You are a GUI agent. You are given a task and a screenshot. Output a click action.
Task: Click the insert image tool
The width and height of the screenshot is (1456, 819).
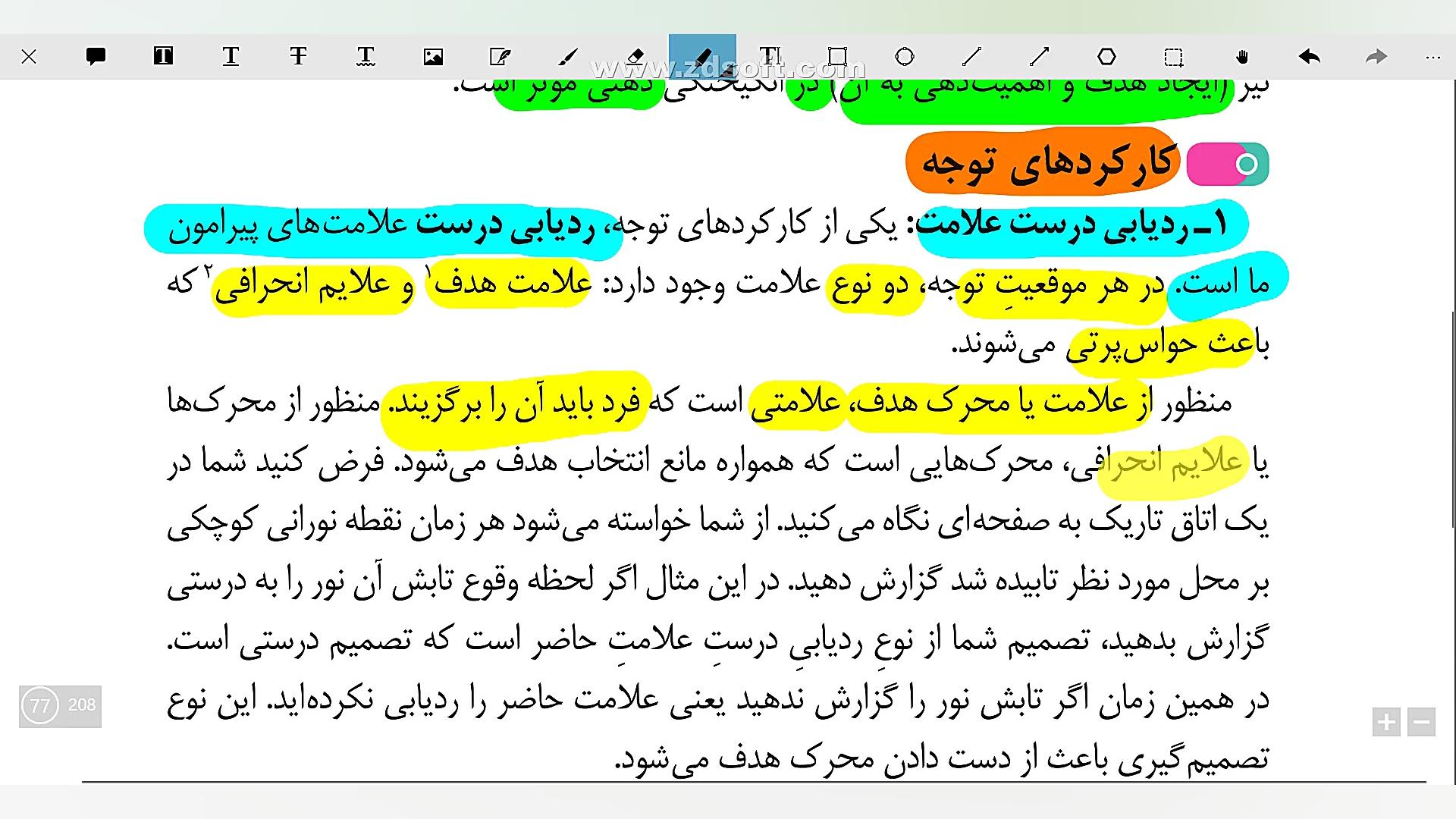coord(433,57)
